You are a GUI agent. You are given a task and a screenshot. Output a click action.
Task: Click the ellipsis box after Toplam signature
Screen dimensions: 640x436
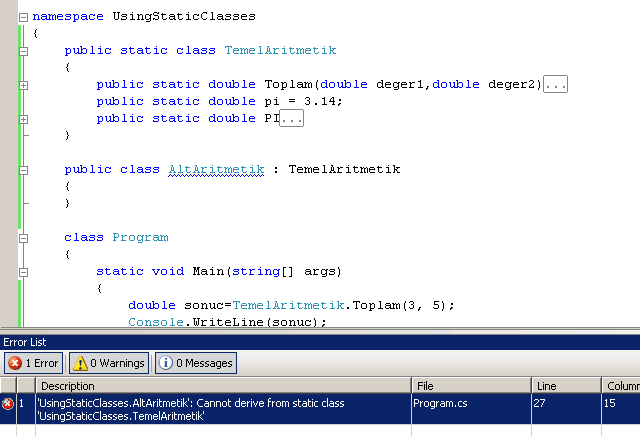click(556, 85)
